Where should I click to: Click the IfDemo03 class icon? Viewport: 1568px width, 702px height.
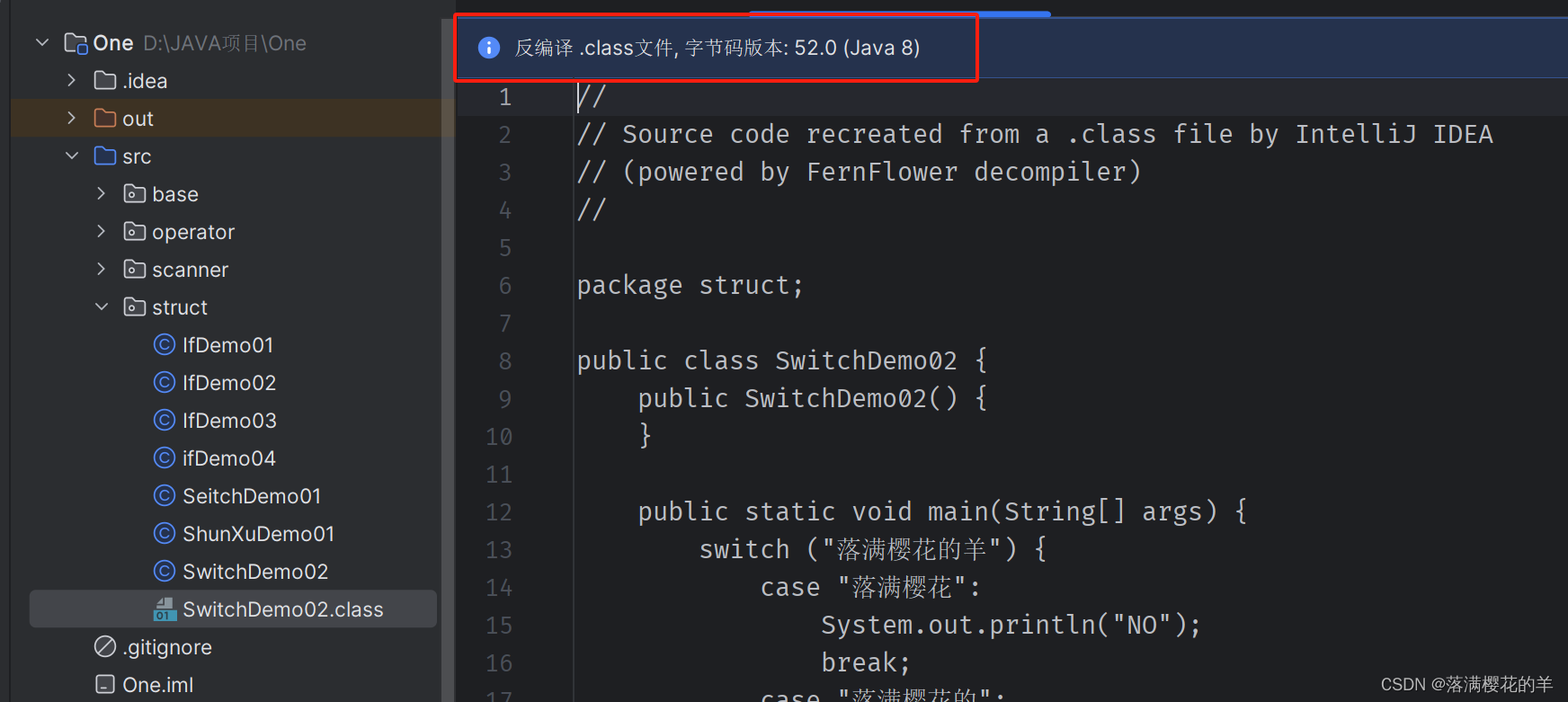(165, 420)
